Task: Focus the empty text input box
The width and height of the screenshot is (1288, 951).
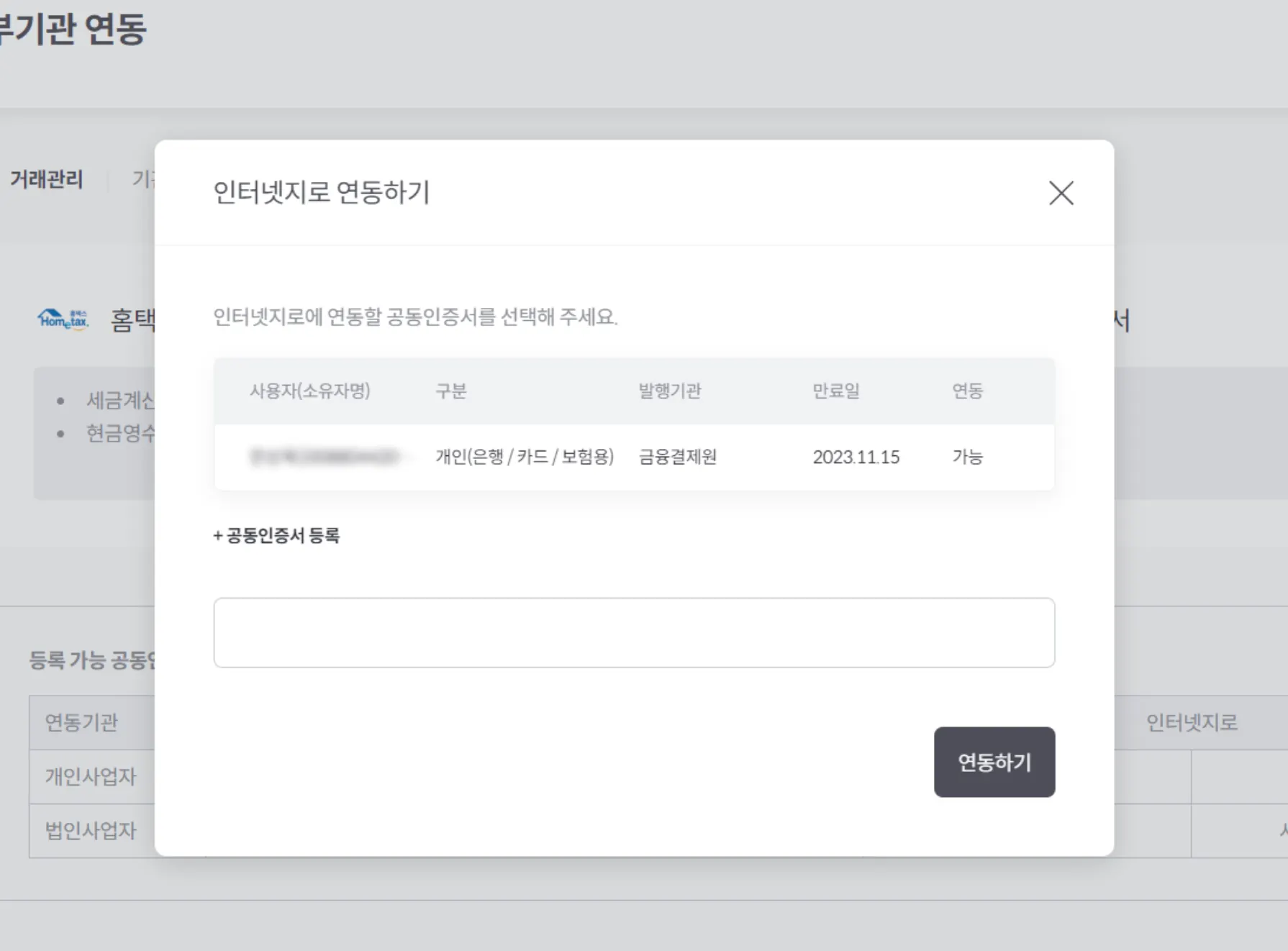Action: (633, 632)
